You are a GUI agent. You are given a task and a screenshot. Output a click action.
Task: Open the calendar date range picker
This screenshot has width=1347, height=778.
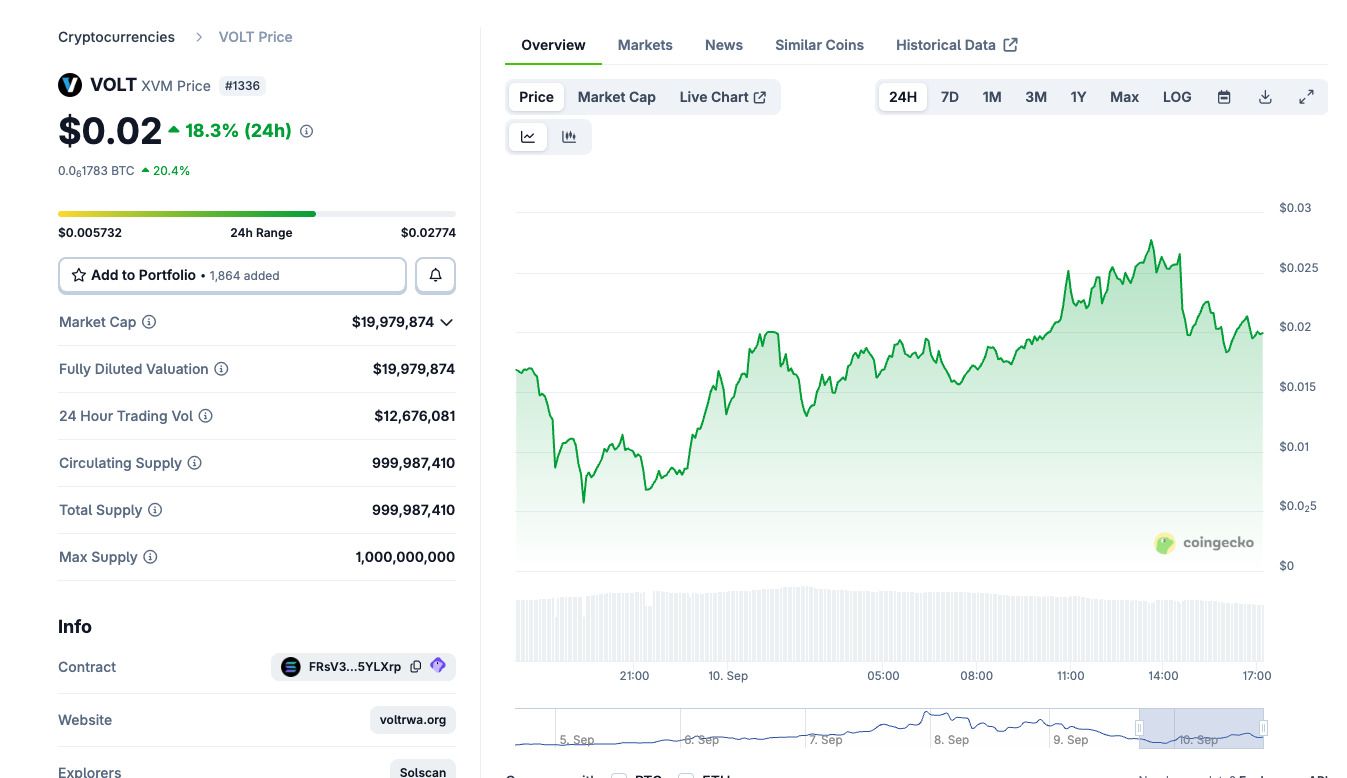pos(1223,97)
